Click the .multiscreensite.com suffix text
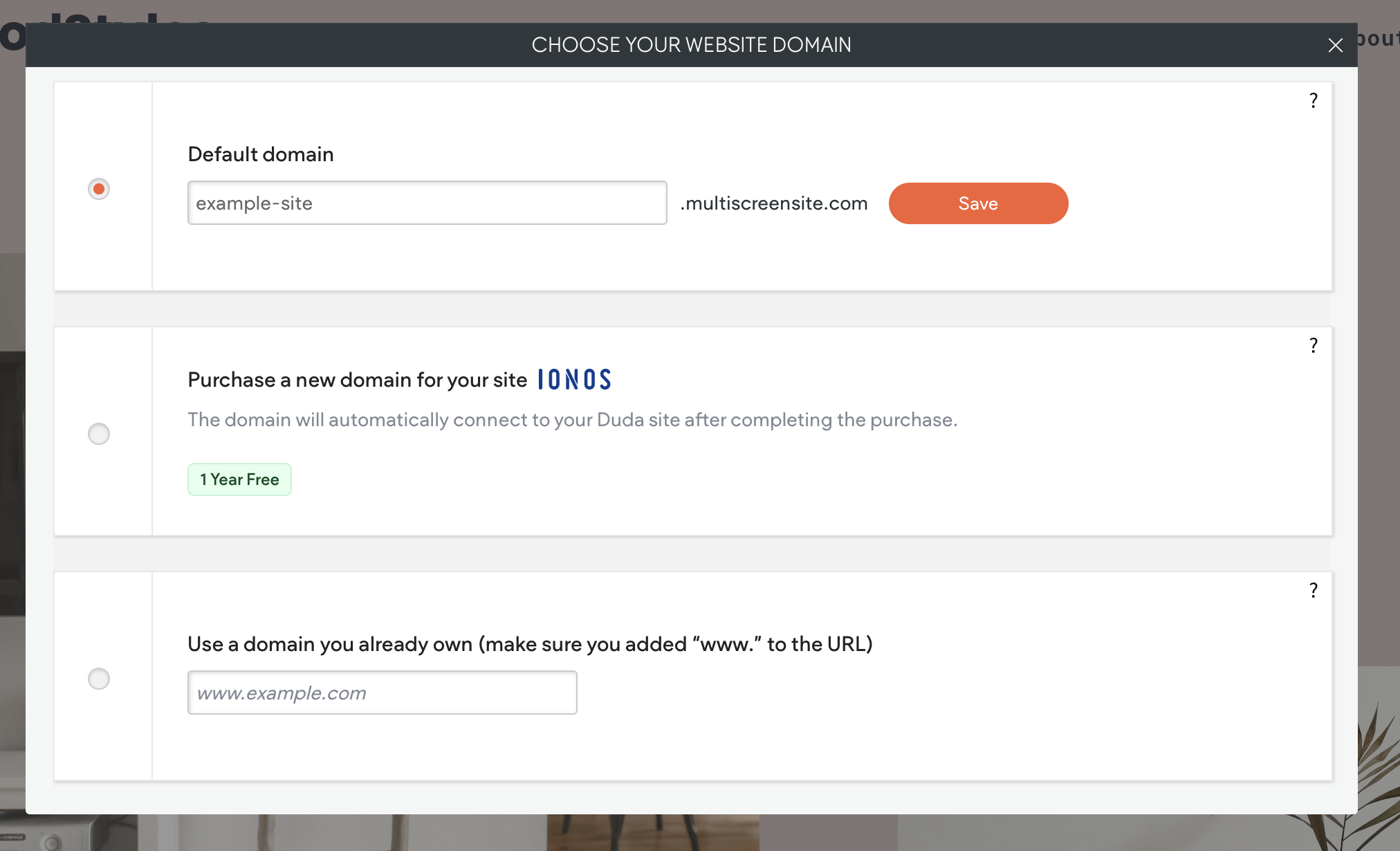Screen dimensions: 1400x851 774,203
